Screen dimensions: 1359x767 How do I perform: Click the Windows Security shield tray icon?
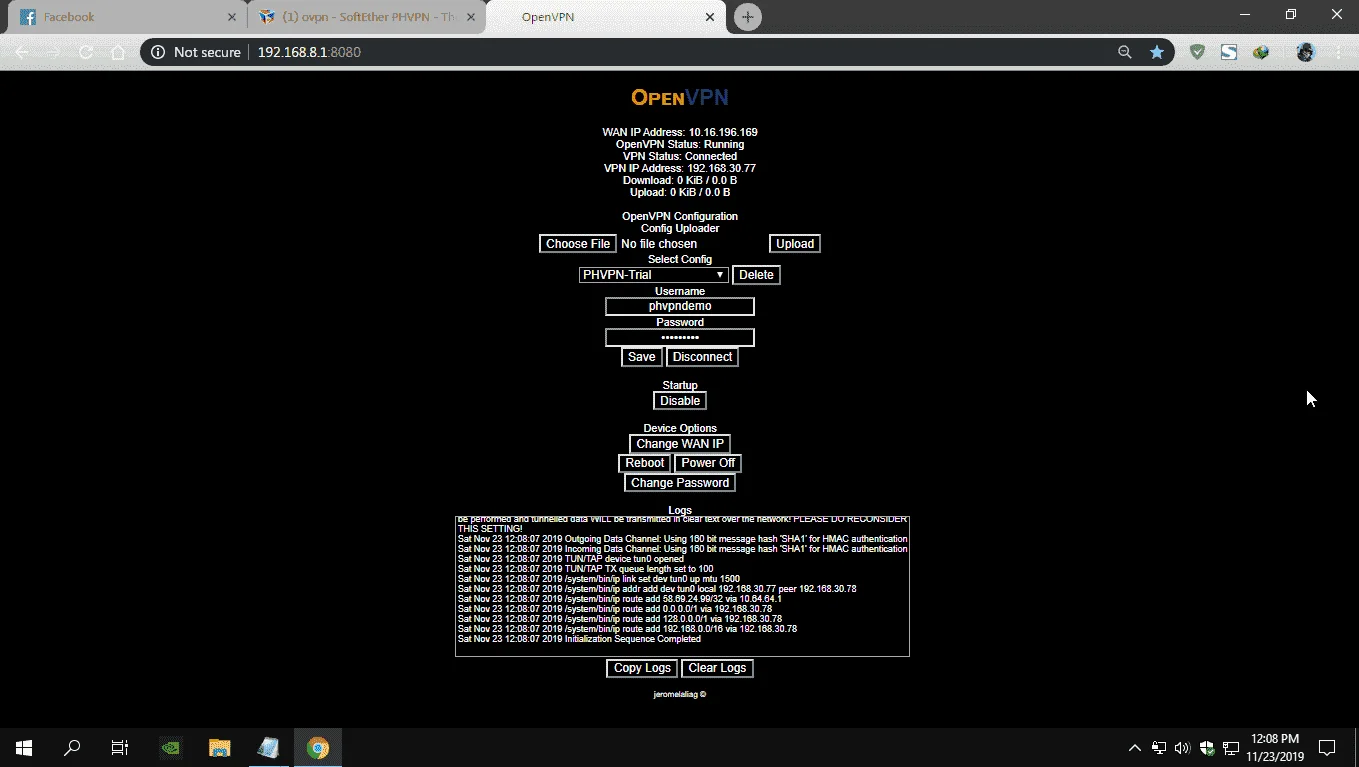[x=1208, y=747]
